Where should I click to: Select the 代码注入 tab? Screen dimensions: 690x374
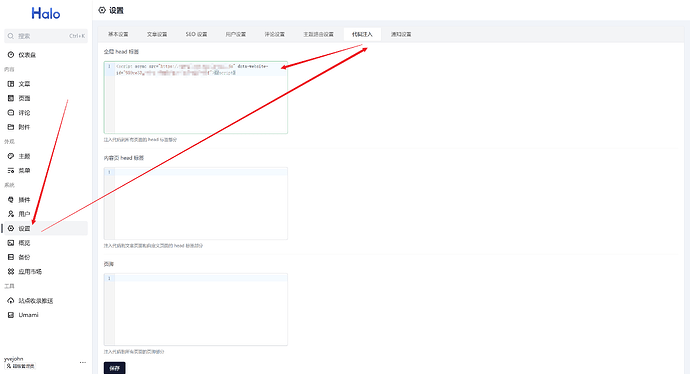tap(362, 34)
